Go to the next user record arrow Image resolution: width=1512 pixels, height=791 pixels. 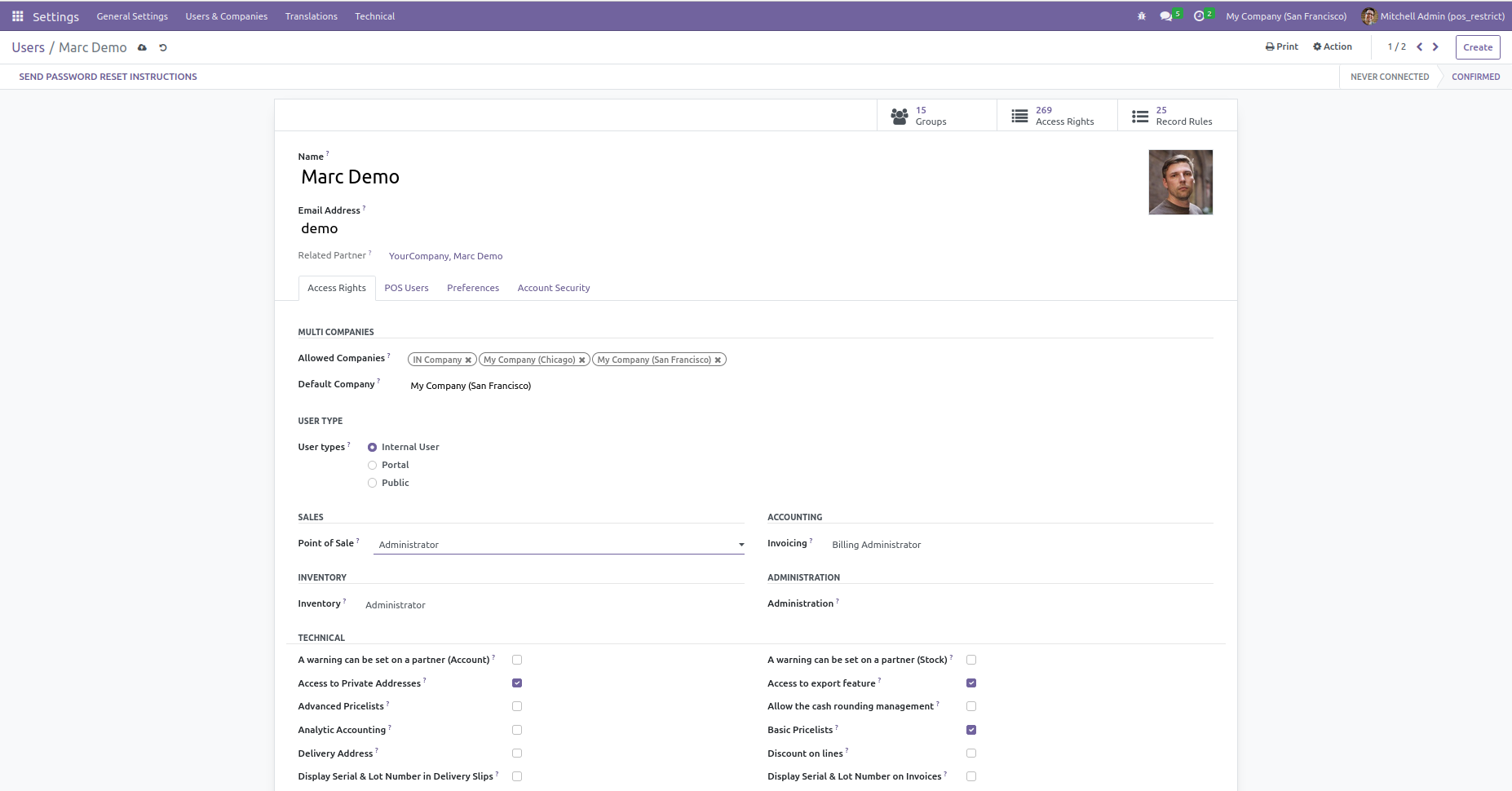(x=1435, y=47)
